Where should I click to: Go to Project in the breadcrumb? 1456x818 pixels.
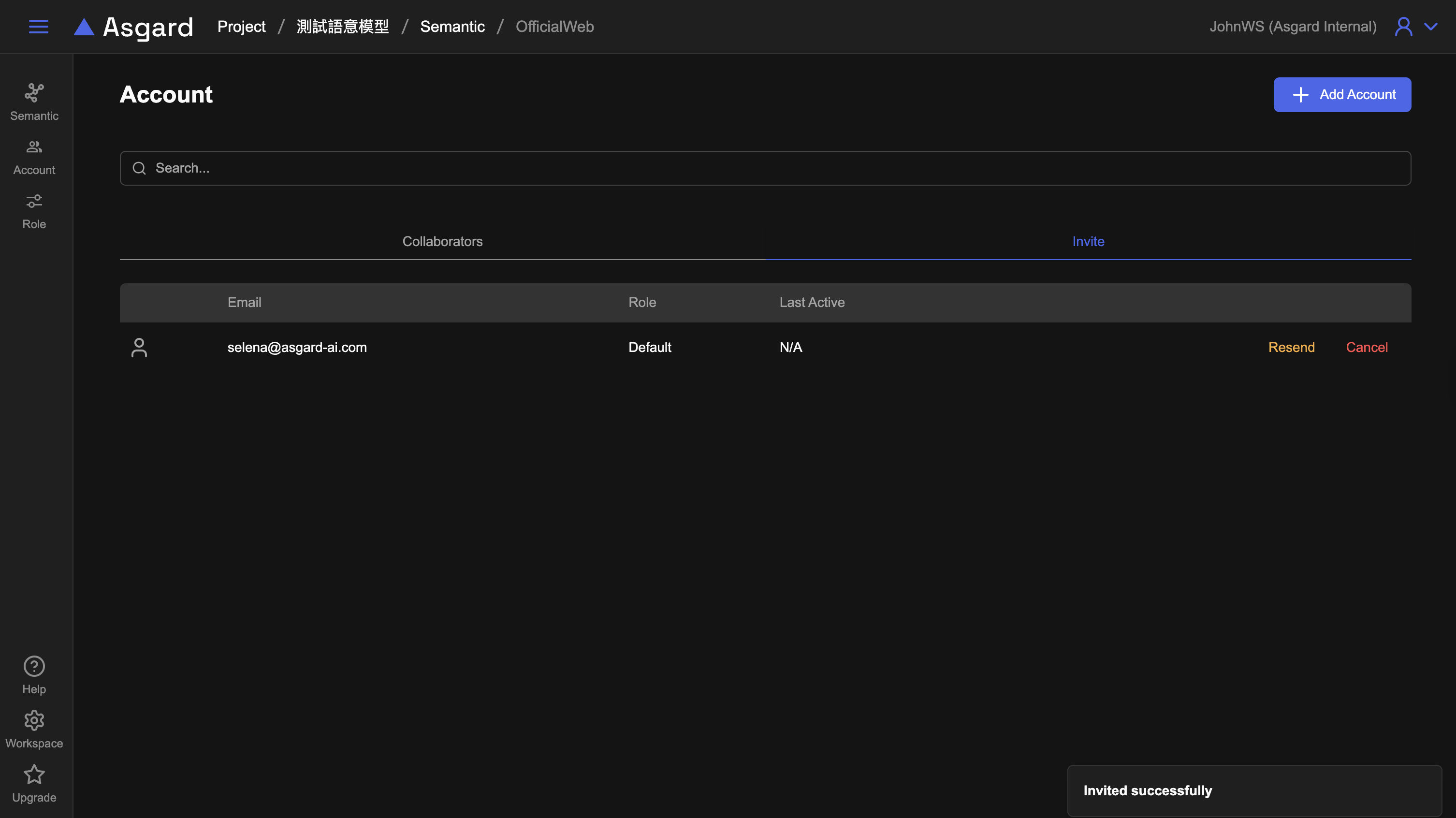tap(241, 27)
